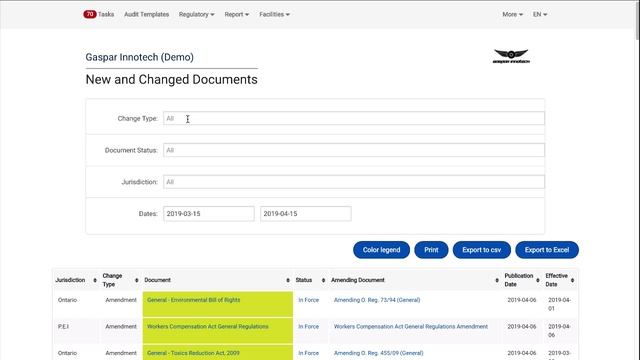This screenshot has height=360, width=640.
Task: Open Workers Compensation Act General Regulations document
Action: click(x=208, y=327)
